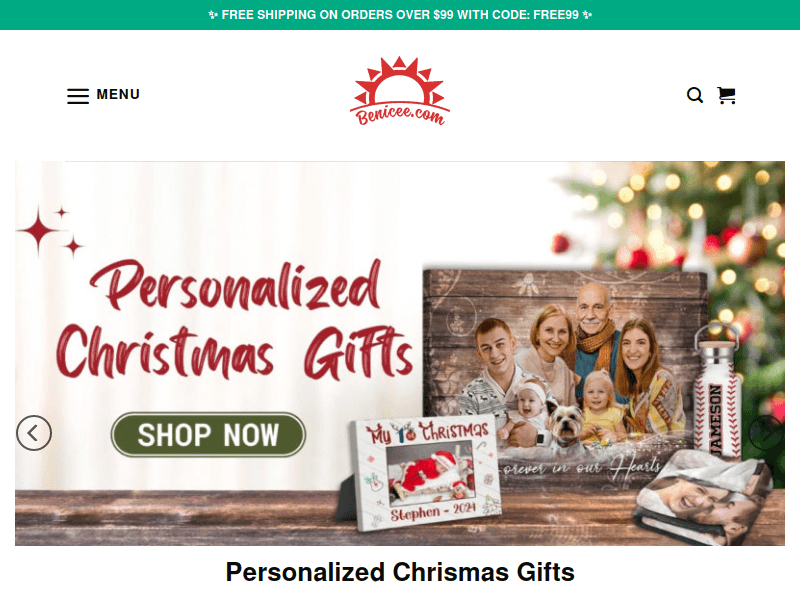Click the red script Personalized Christmas Gifts text
This screenshot has height=600, width=800.
234,320
